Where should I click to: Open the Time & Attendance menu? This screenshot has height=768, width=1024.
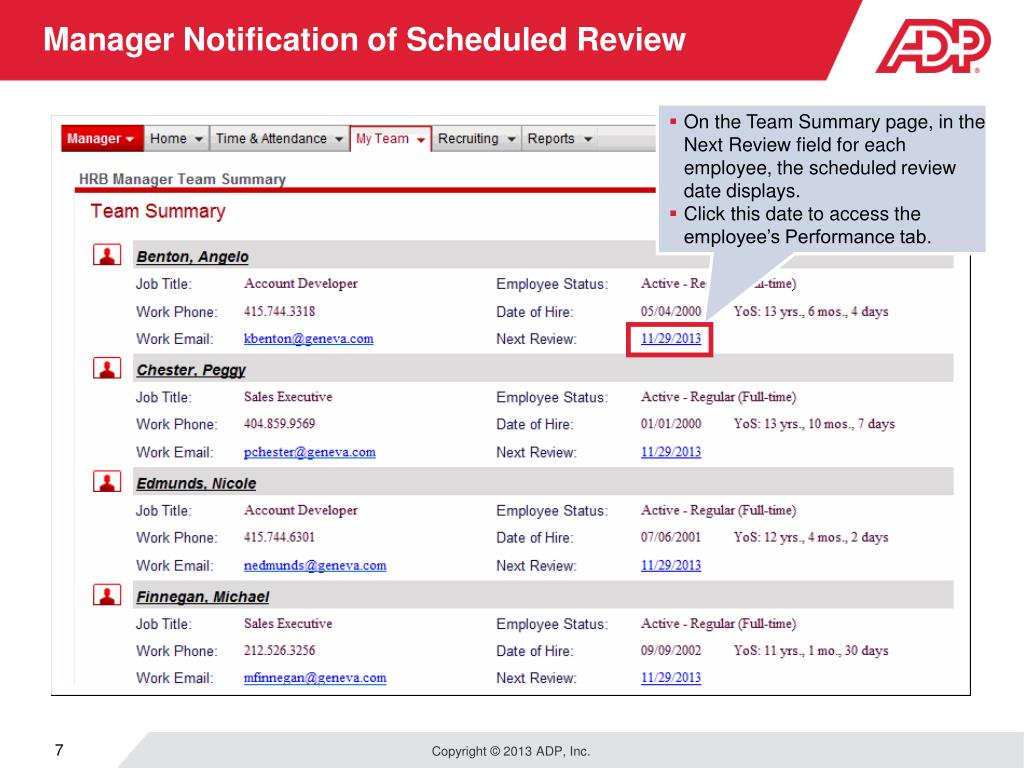(280, 138)
